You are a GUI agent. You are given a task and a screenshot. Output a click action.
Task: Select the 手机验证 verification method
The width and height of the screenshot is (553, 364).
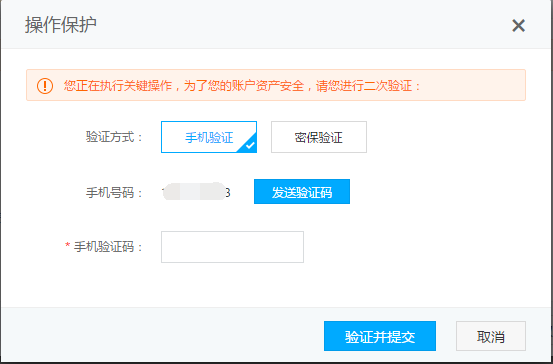[x=209, y=137]
